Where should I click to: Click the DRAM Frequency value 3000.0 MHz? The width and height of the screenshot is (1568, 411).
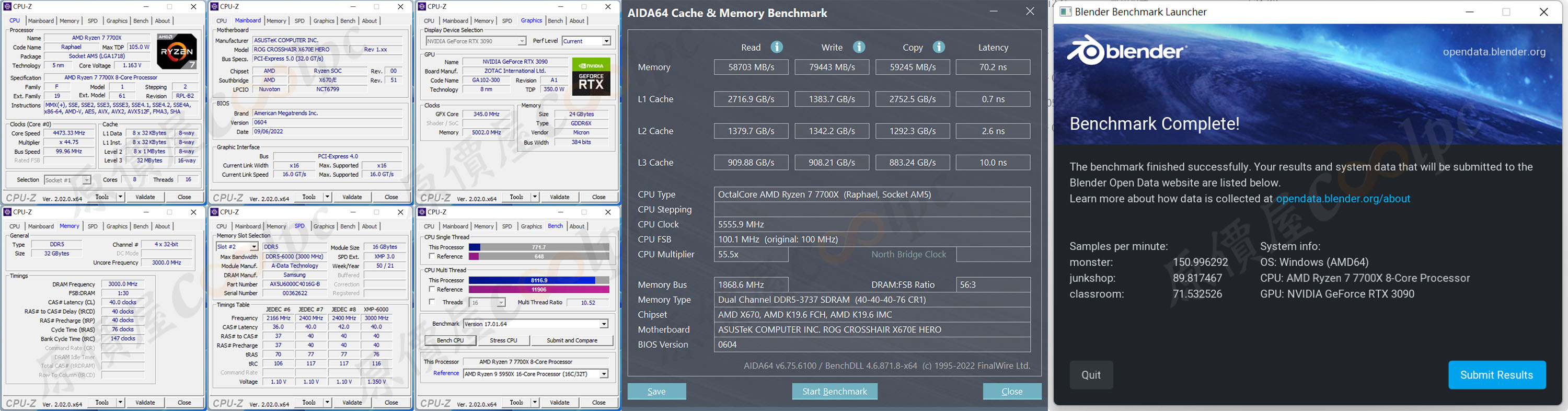tap(122, 284)
